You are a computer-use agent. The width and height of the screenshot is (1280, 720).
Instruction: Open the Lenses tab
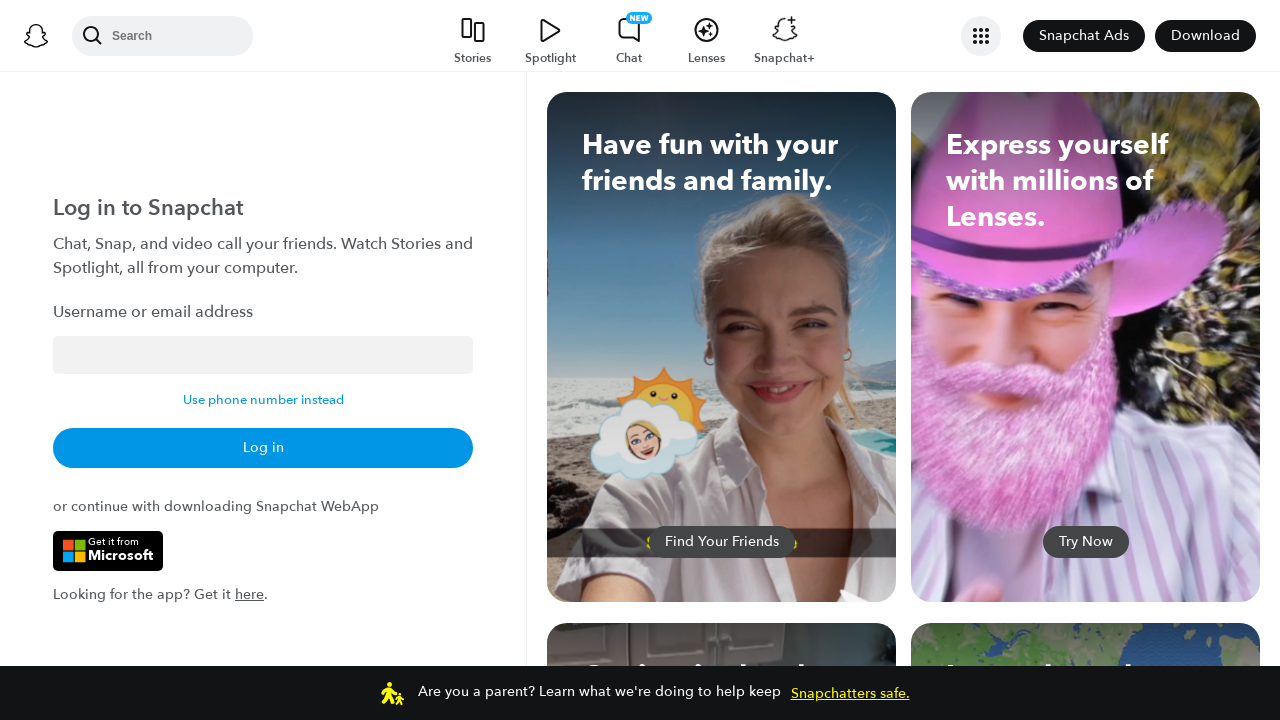[706, 41]
